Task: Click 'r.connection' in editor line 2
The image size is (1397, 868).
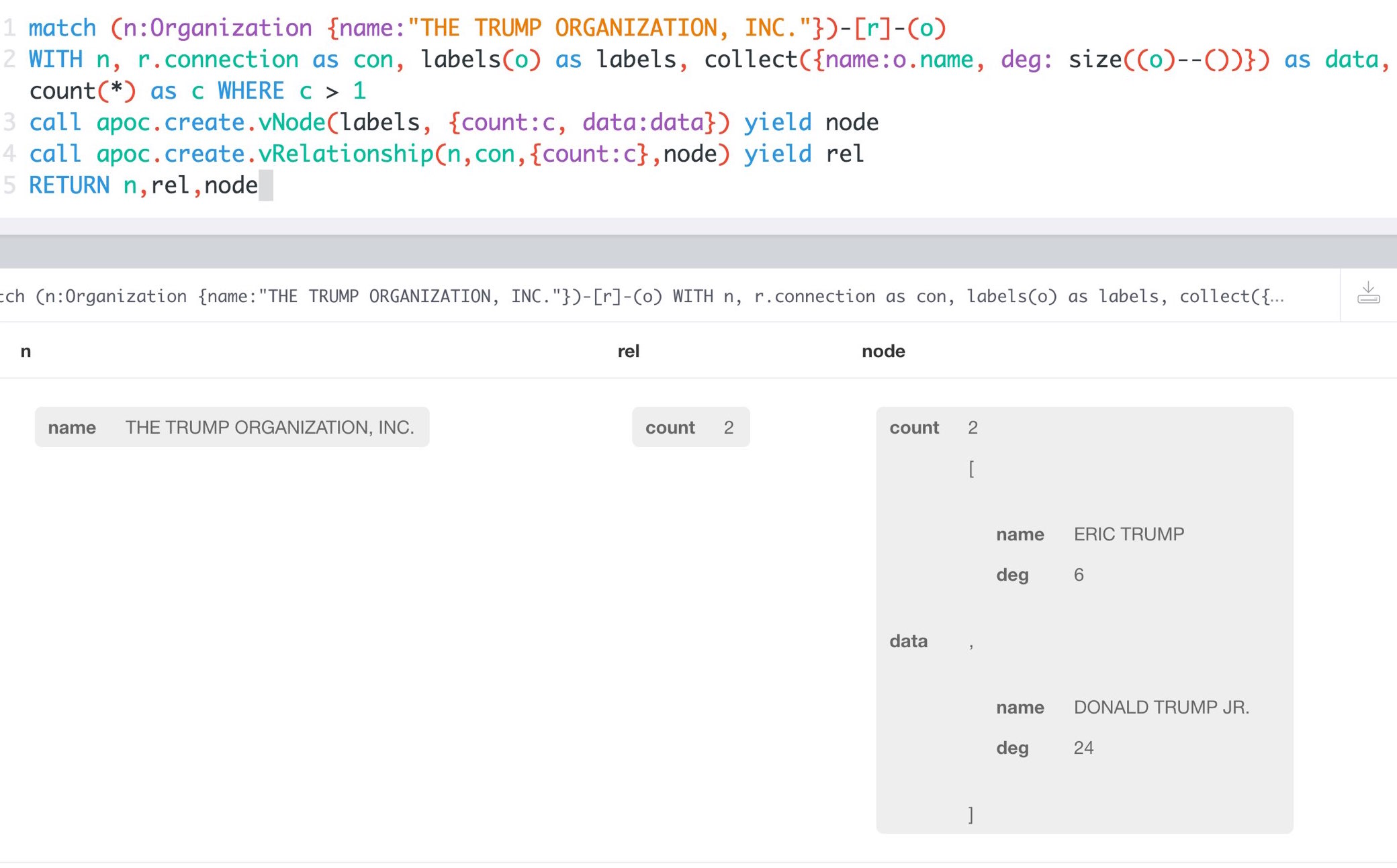Action: [218, 59]
